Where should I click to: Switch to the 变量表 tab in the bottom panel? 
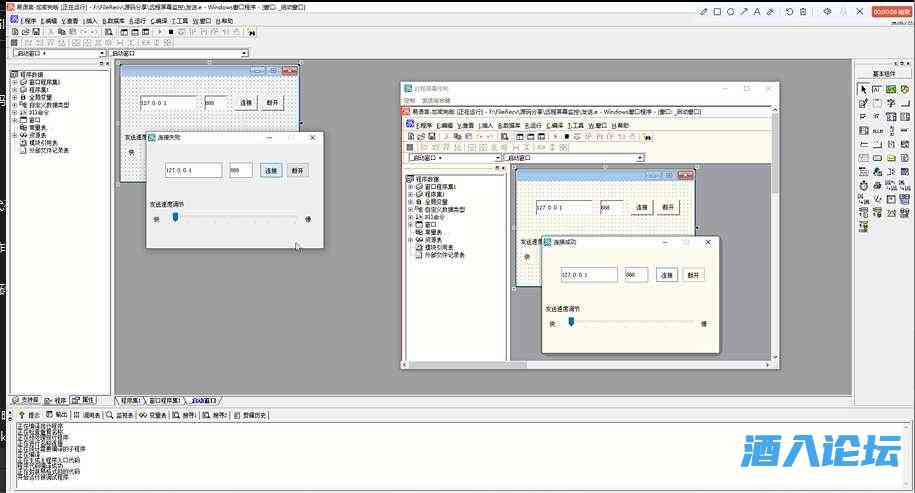pyautogui.click(x=154, y=413)
